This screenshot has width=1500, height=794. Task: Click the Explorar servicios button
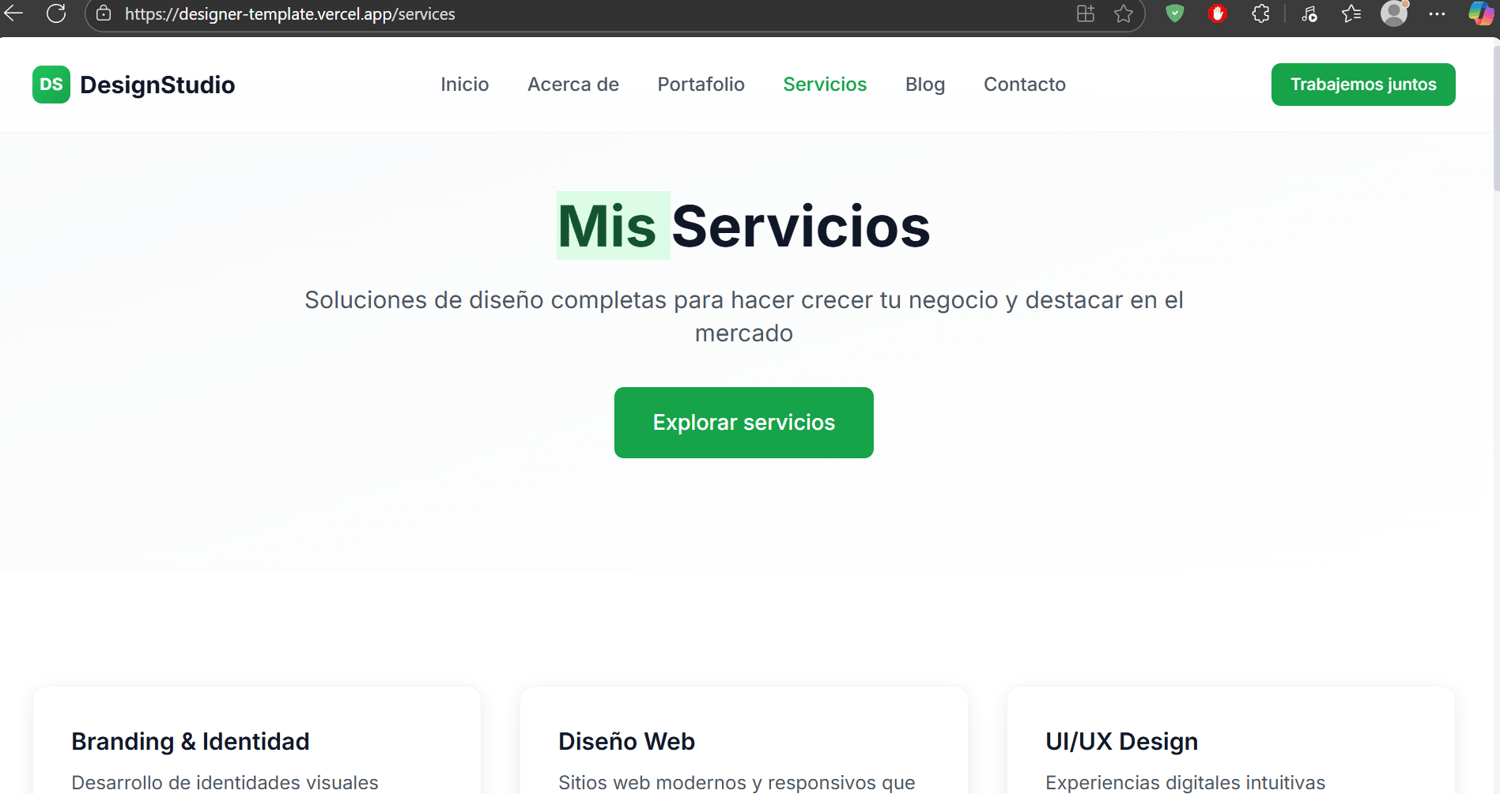(744, 423)
